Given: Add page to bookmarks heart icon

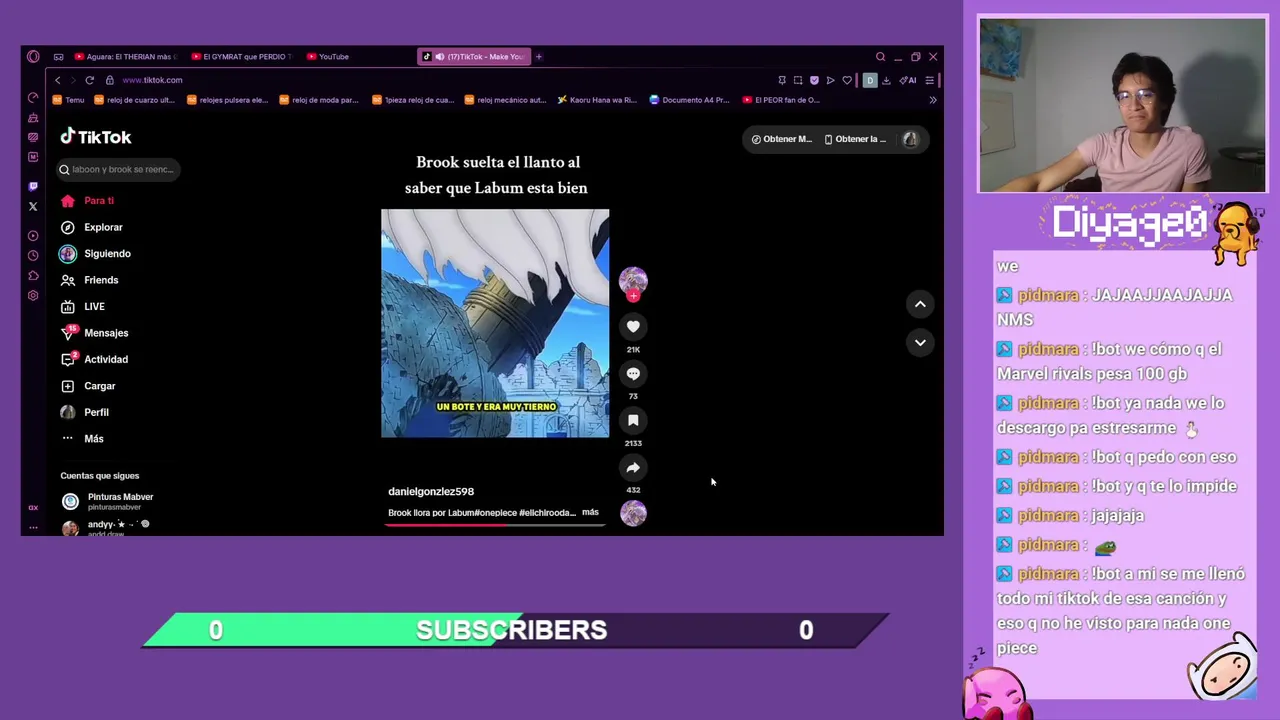Looking at the screenshot, I should coord(847,80).
